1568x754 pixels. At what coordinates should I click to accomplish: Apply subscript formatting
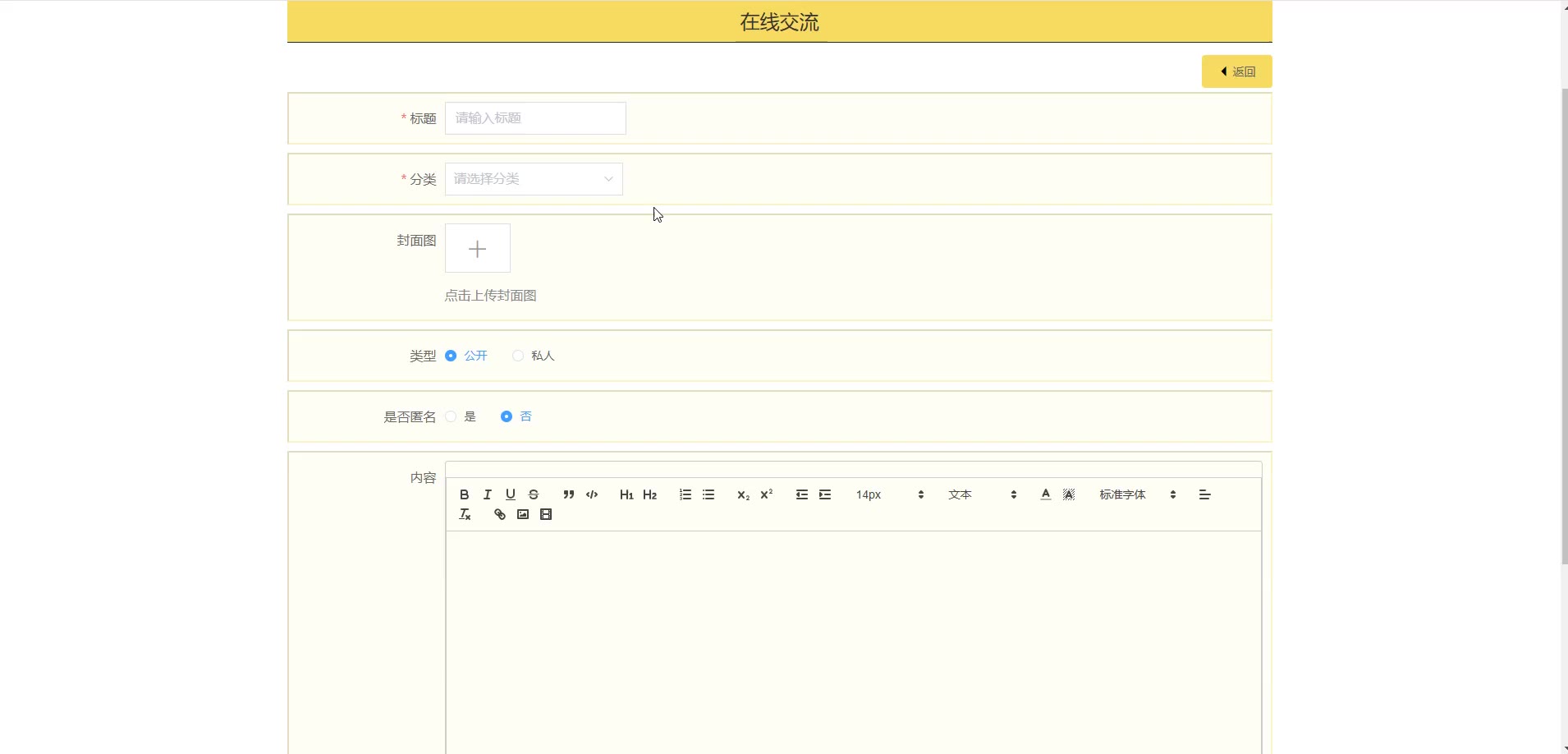pyautogui.click(x=743, y=494)
